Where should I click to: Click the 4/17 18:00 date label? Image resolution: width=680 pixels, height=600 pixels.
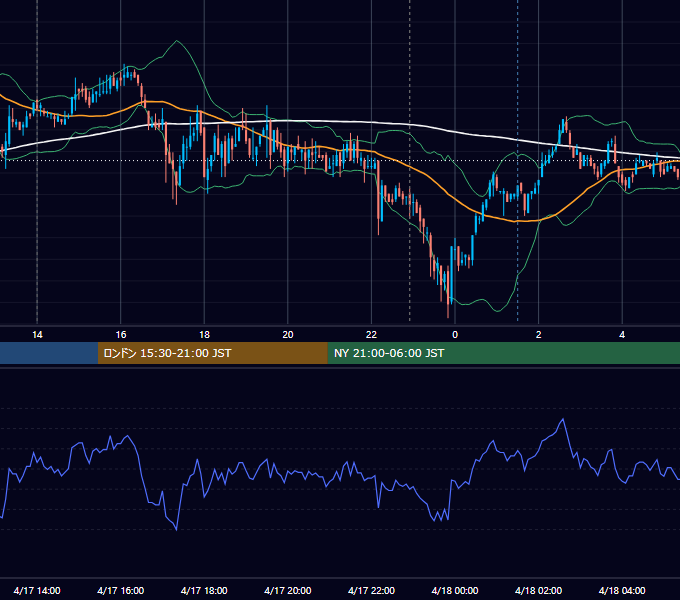point(204,590)
